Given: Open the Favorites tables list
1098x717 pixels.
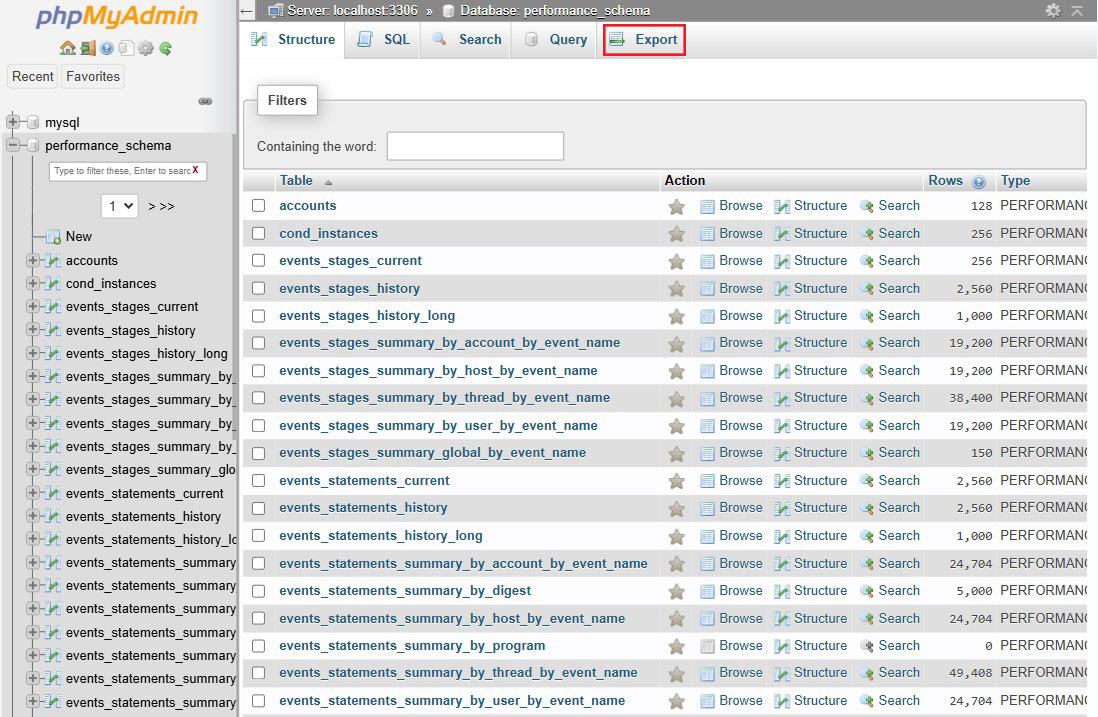Looking at the screenshot, I should [x=93, y=76].
